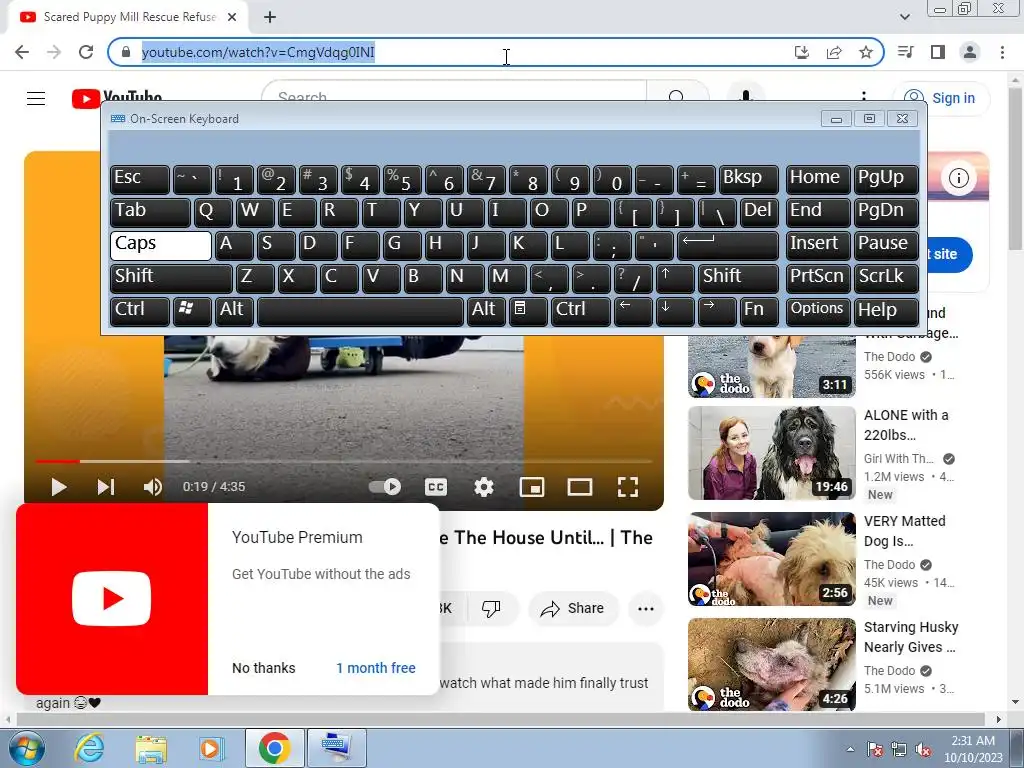This screenshot has height=768, width=1024.
Task: Open Windows Media Player in taskbar
Action: point(212,748)
